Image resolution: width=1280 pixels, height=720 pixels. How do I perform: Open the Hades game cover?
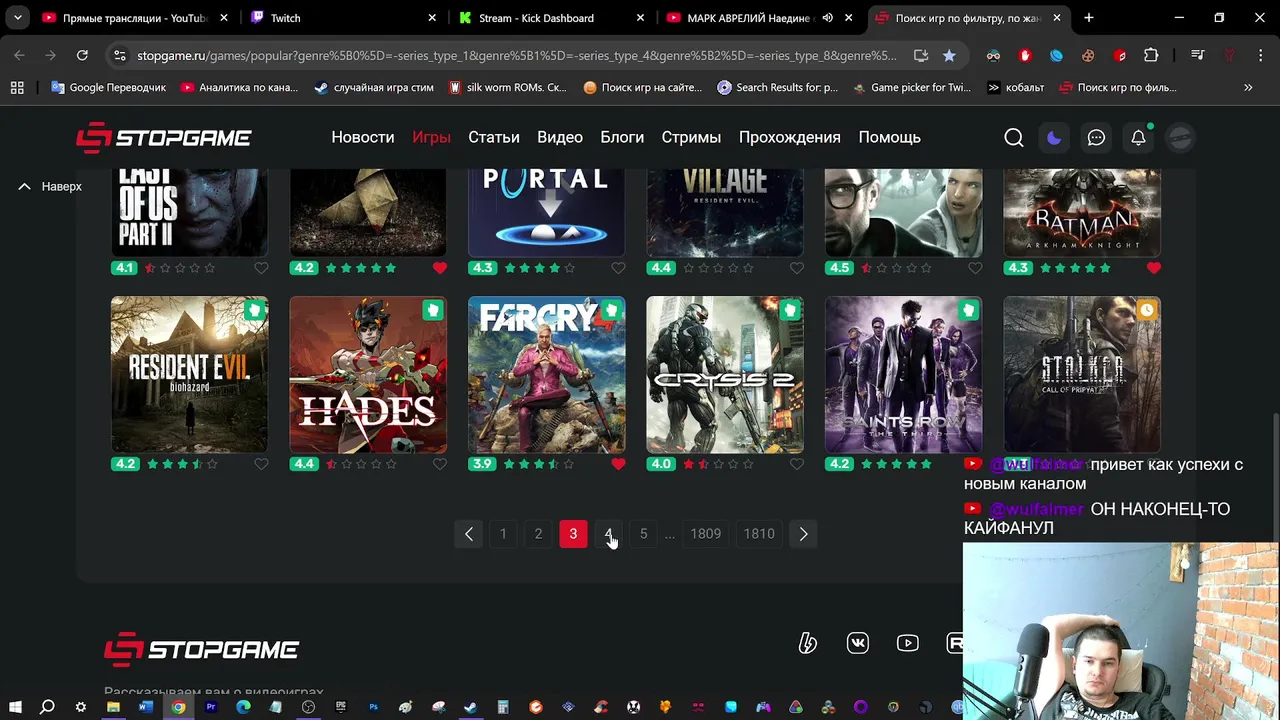pos(368,375)
